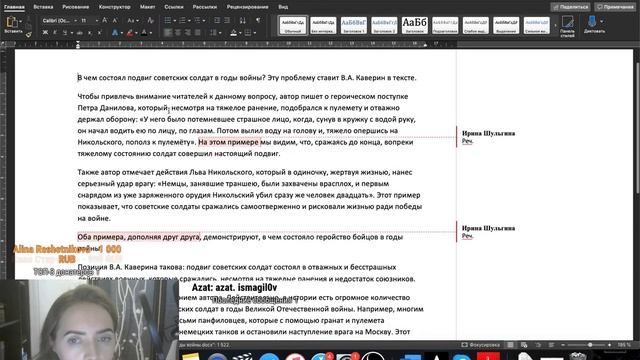Click the Поделиться (Share) button
This screenshot has width=640, height=360.
570,7
